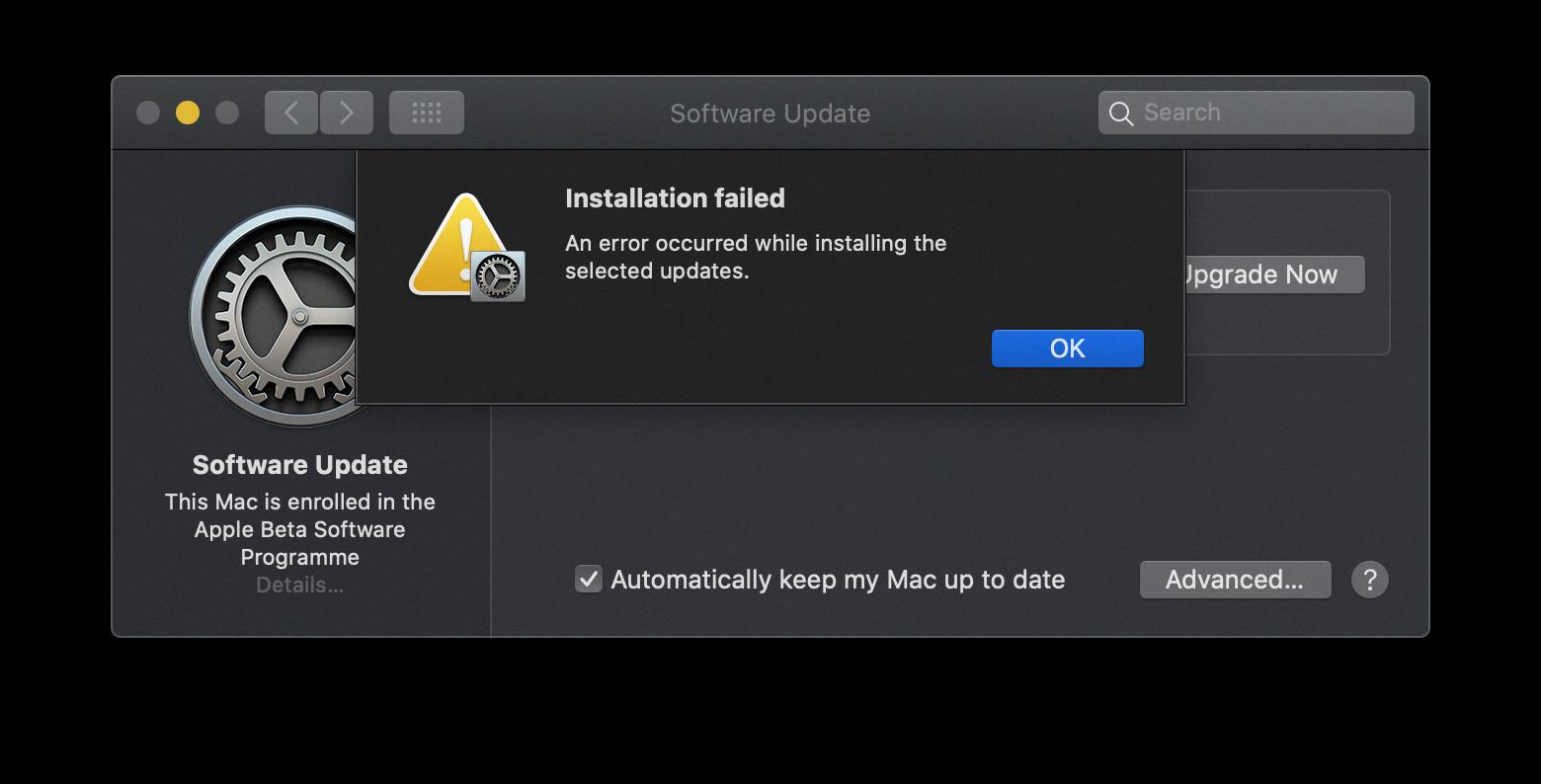Disable Automatically keep my Mac up to date
1541x784 pixels.
(x=588, y=580)
